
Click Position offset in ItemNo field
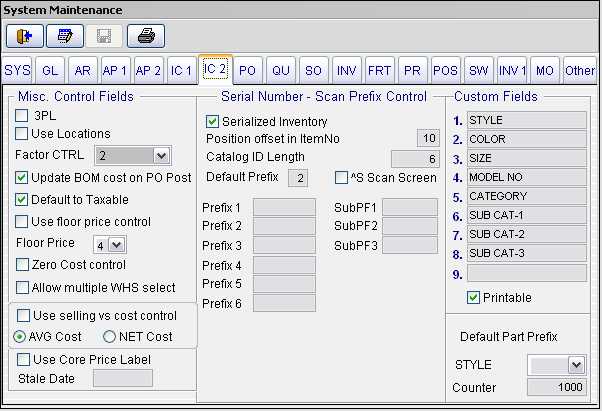click(428, 138)
